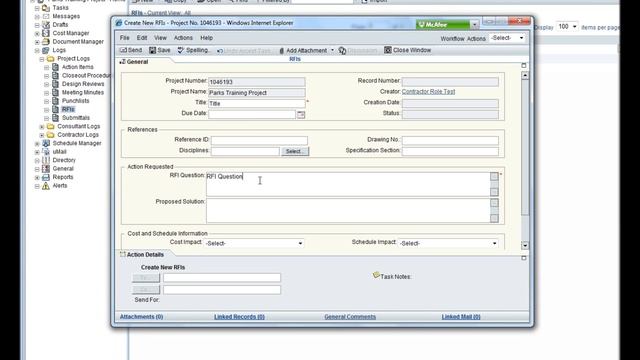
Task: Click the uMail icon in the tree
Action: [x=46, y=152]
